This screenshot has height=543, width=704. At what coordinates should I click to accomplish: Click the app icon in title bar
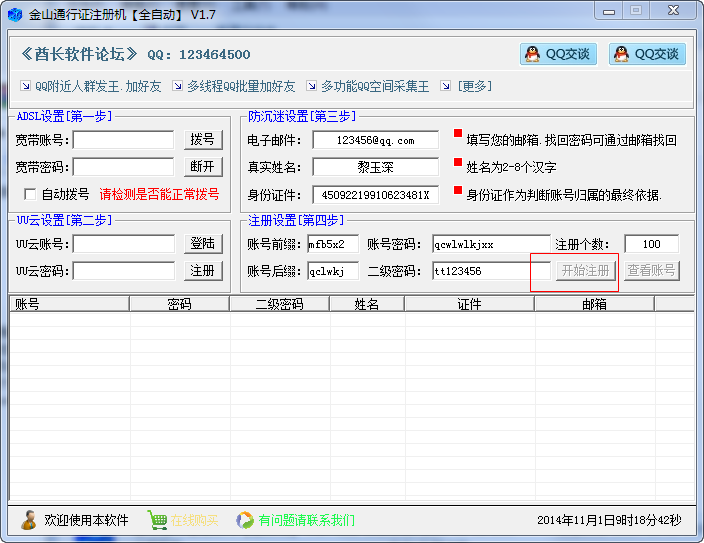pyautogui.click(x=15, y=14)
